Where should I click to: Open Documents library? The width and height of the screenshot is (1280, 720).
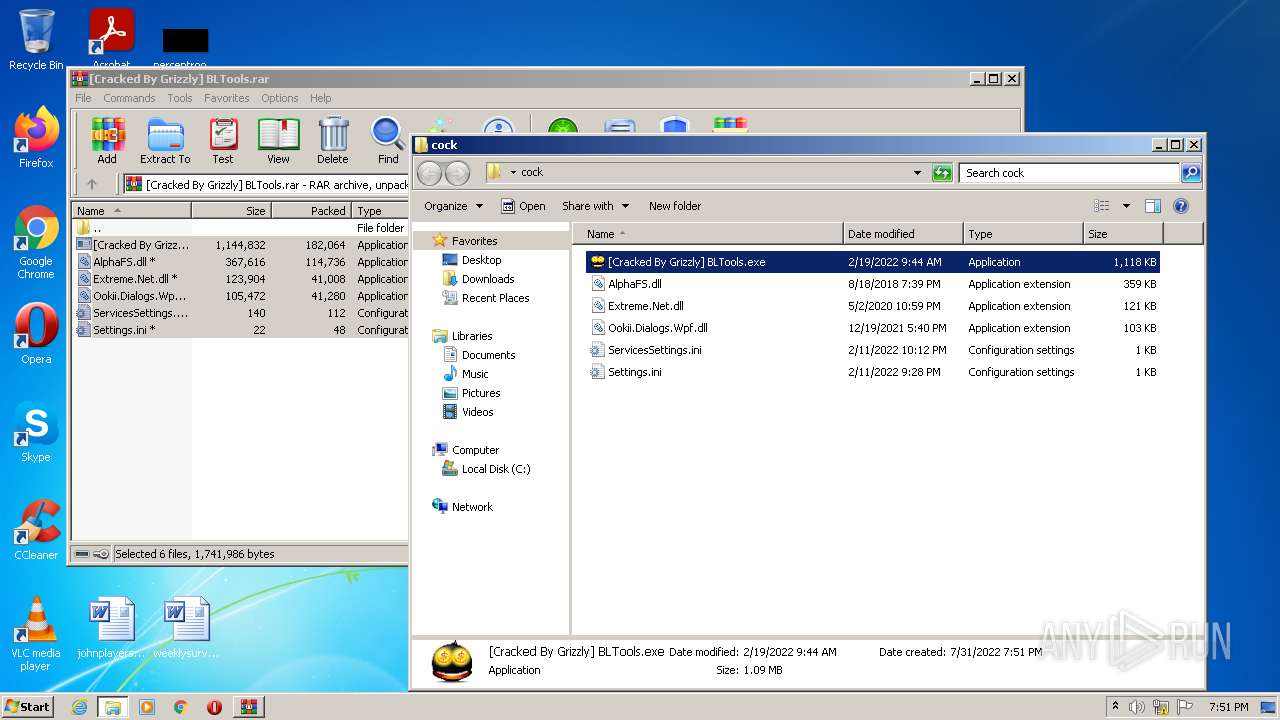coord(488,355)
